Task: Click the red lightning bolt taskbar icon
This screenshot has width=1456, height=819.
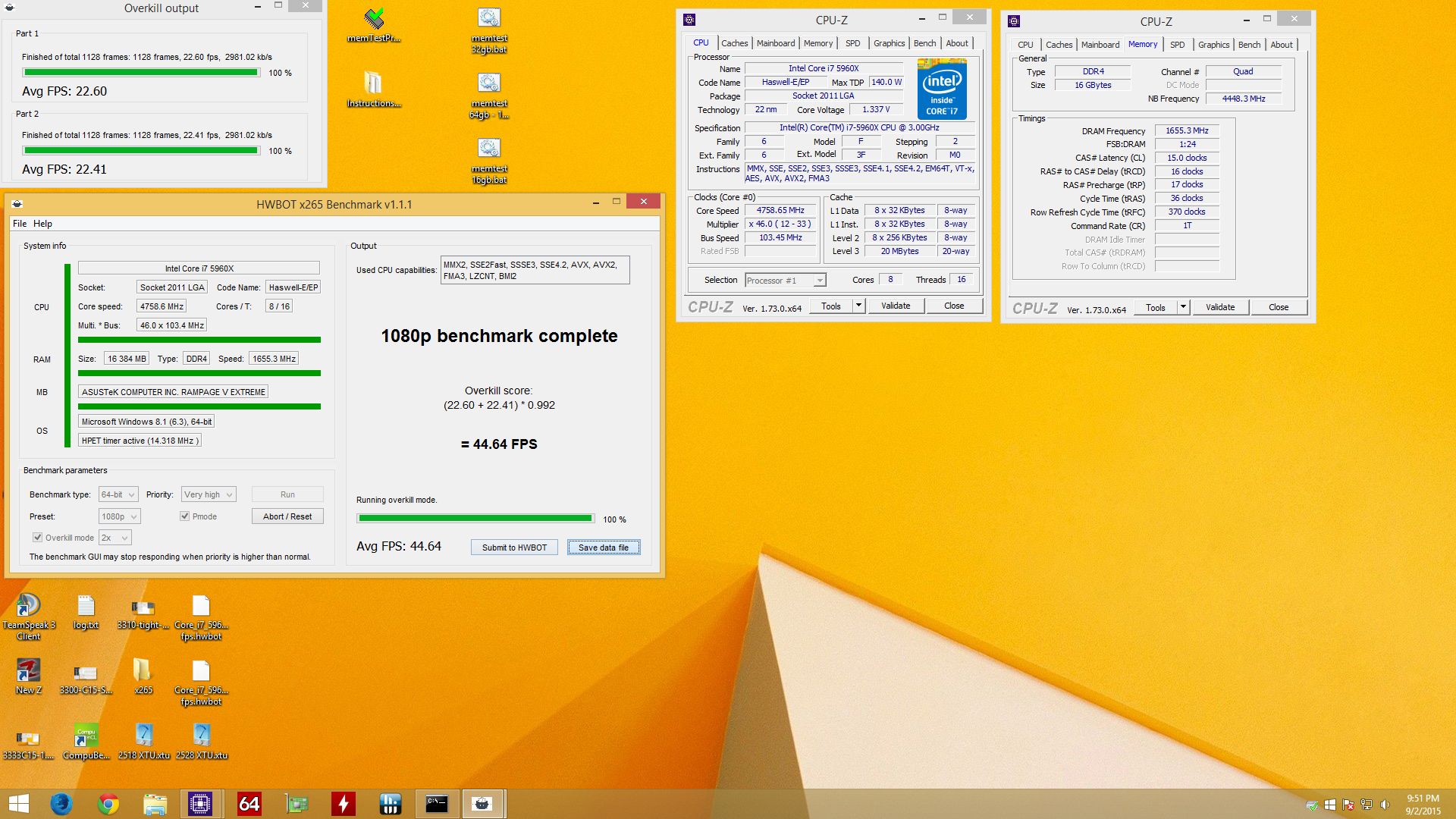Action: point(343,804)
